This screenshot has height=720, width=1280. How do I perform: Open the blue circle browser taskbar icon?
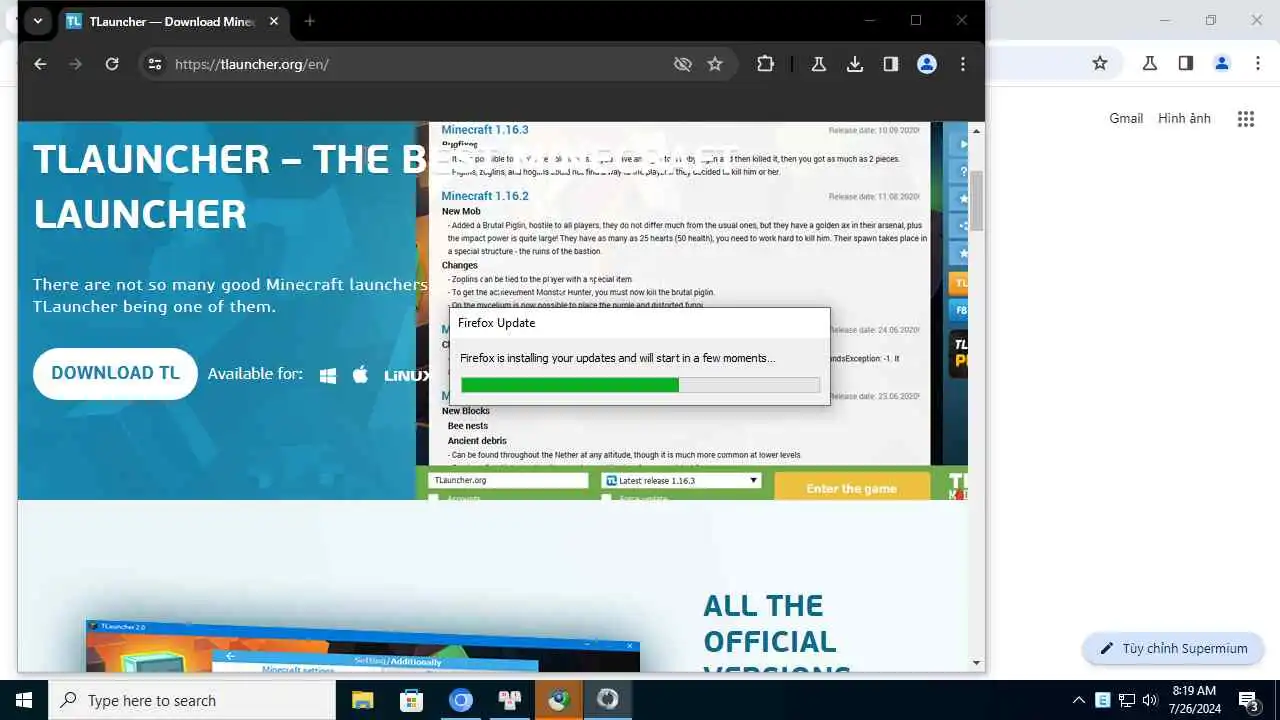(x=460, y=700)
